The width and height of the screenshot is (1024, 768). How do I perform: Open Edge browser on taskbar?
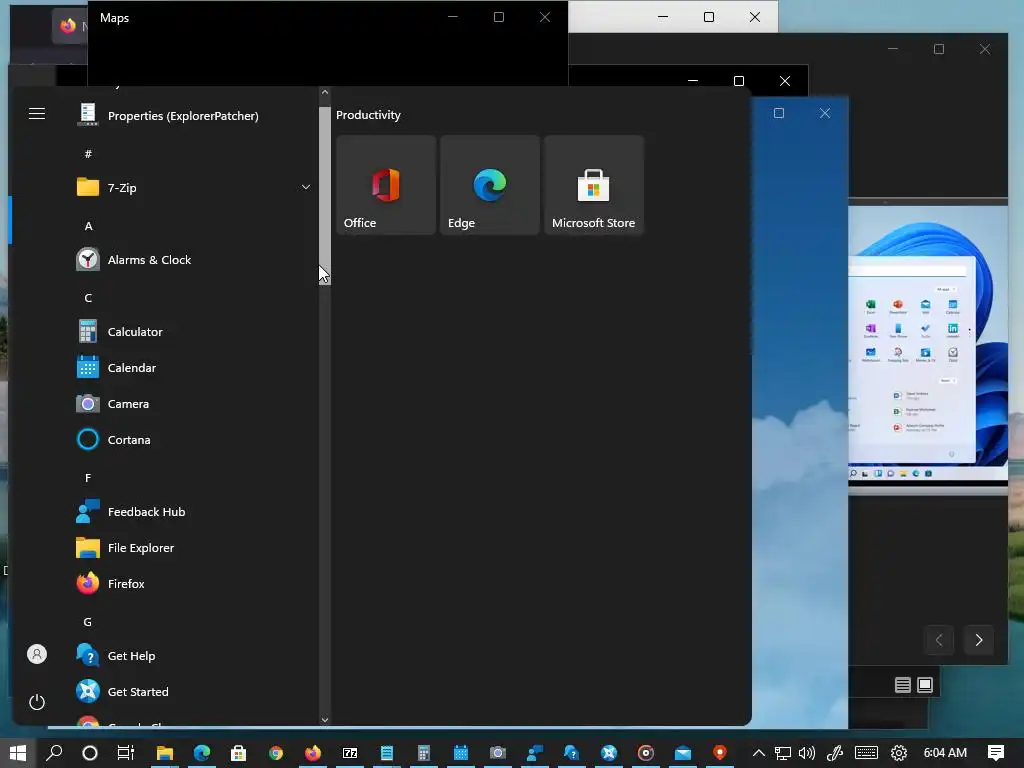pyautogui.click(x=202, y=753)
